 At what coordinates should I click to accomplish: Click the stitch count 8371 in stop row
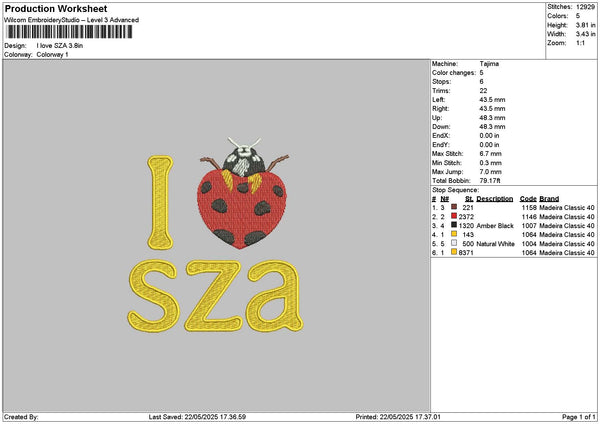pyautogui.click(x=466, y=253)
